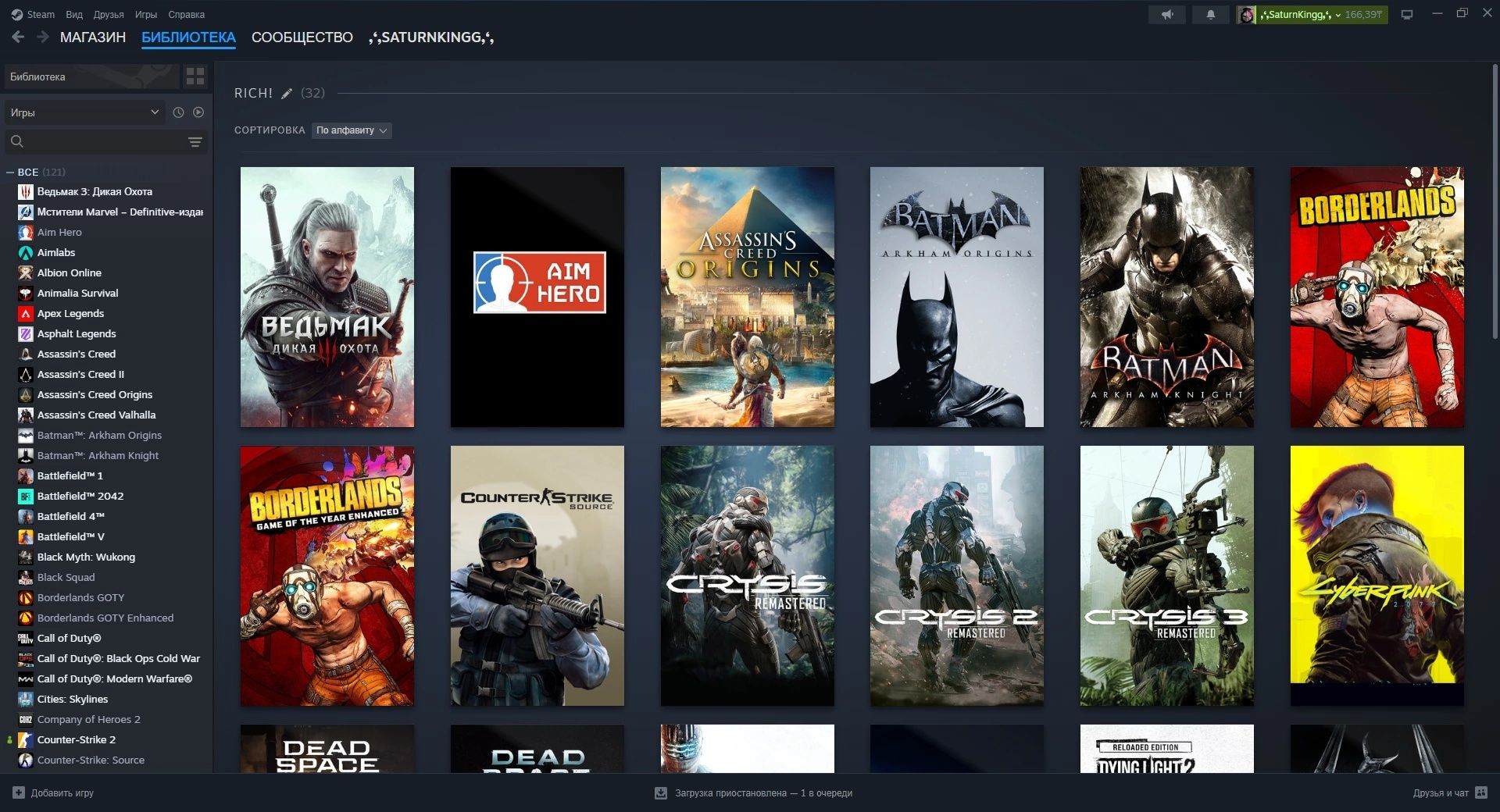The image size is (1500, 812).
Task: Show ready-to-play games filter icon
Action: [198, 112]
